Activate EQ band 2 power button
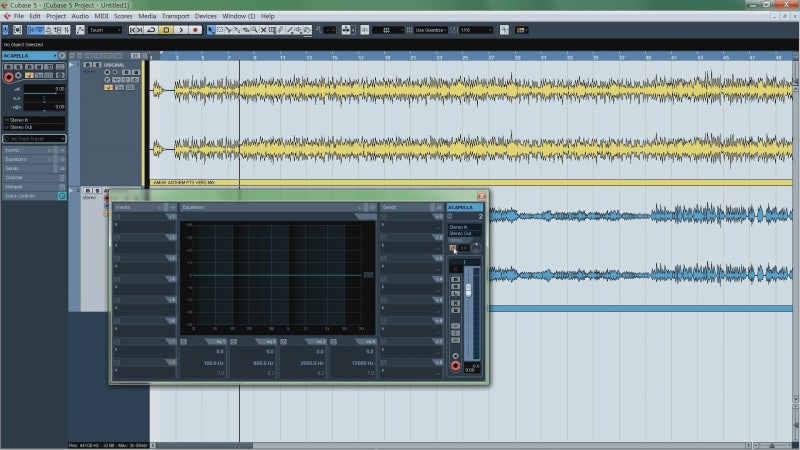 [233, 342]
